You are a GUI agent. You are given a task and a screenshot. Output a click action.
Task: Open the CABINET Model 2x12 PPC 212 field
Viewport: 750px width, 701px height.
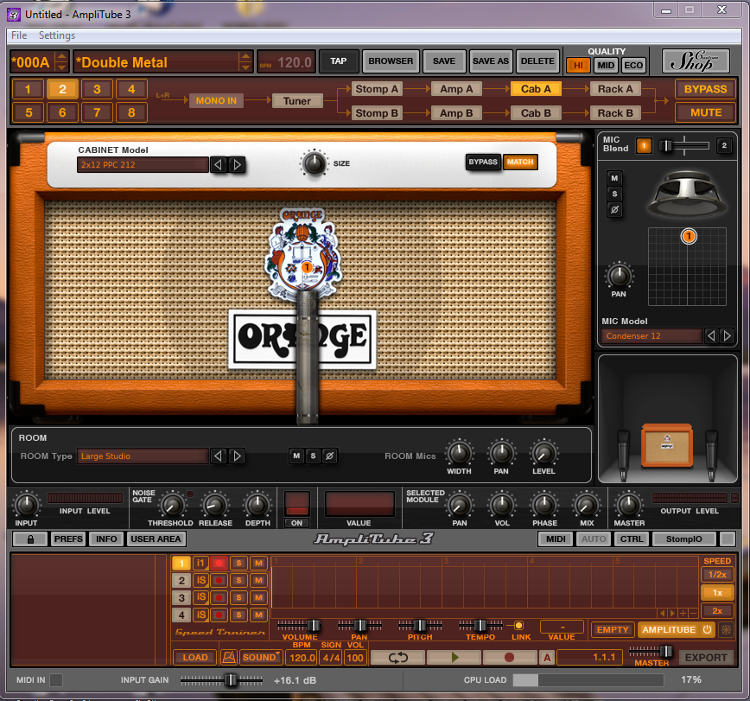[x=143, y=165]
